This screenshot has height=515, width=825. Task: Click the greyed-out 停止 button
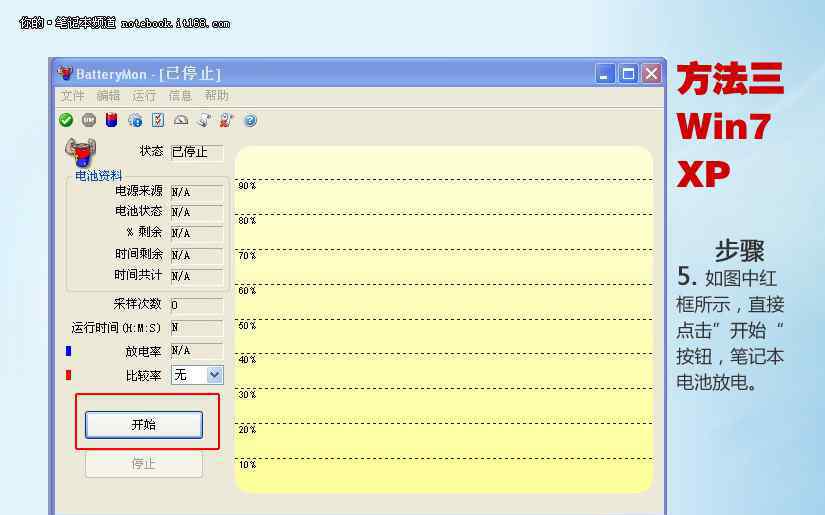(144, 464)
